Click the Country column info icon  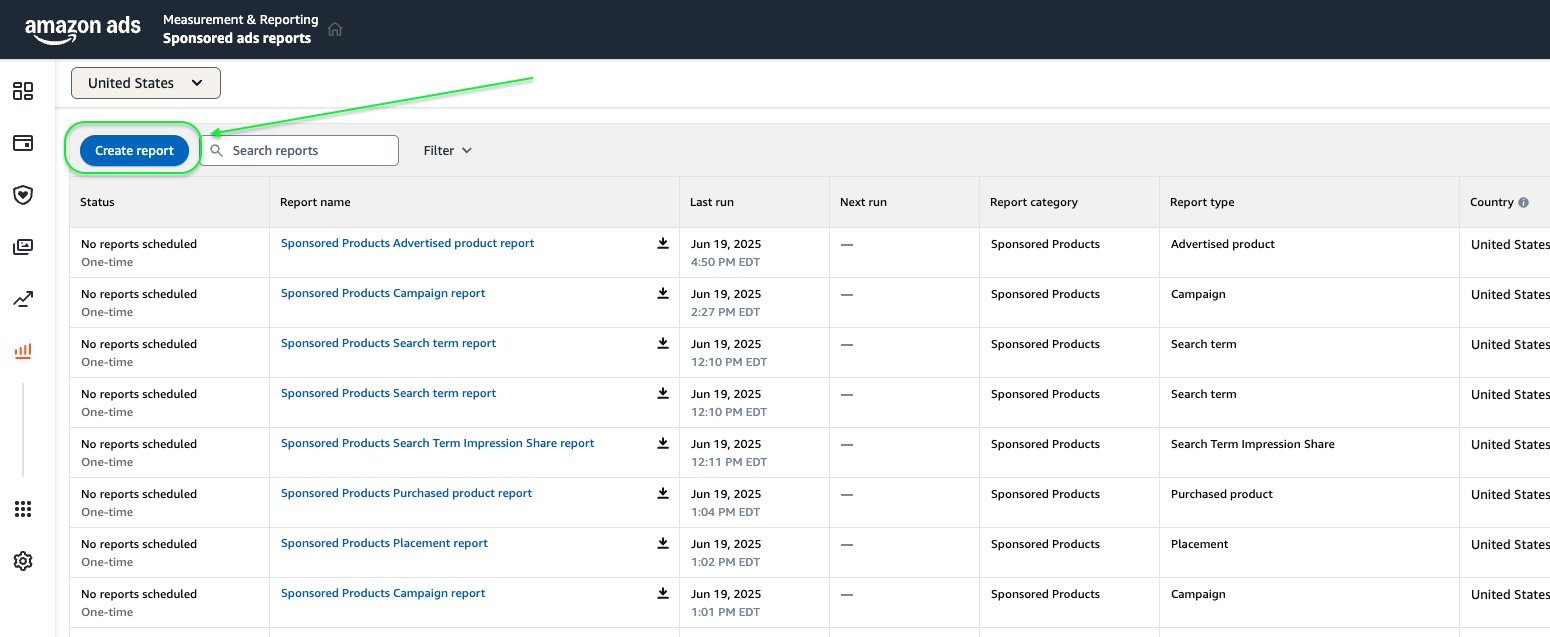(1523, 202)
